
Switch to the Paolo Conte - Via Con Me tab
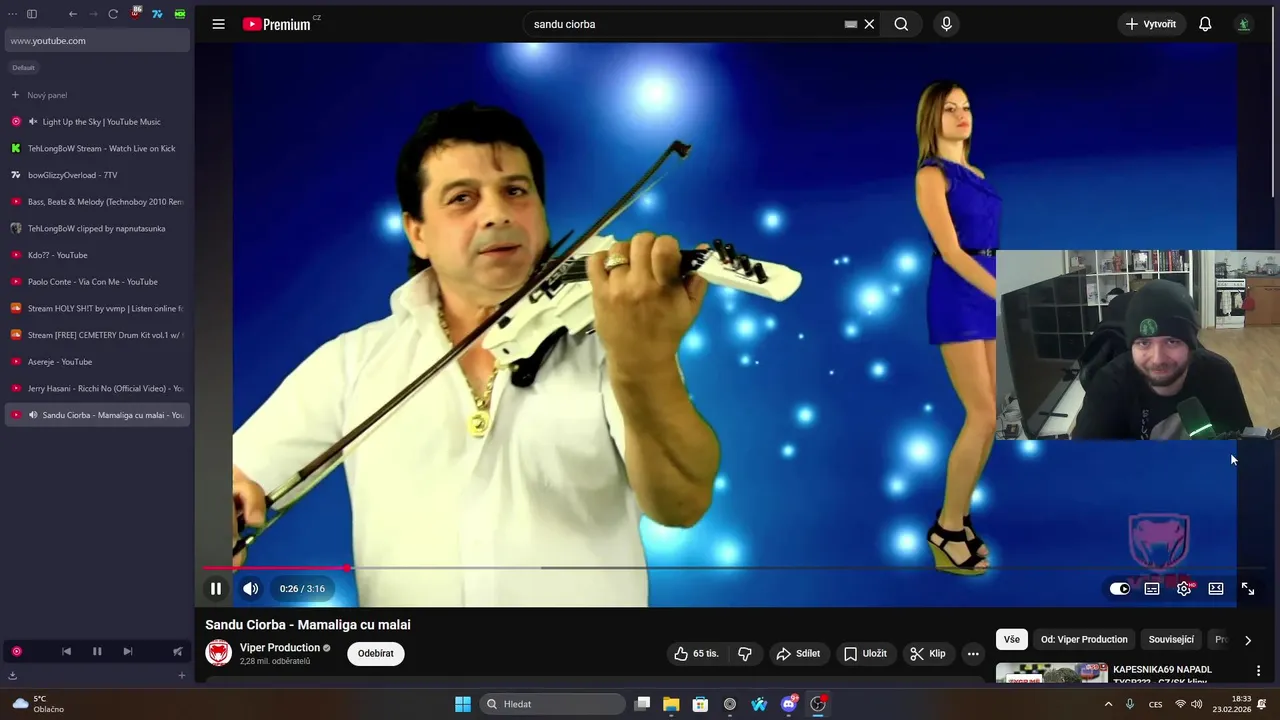tap(97, 282)
